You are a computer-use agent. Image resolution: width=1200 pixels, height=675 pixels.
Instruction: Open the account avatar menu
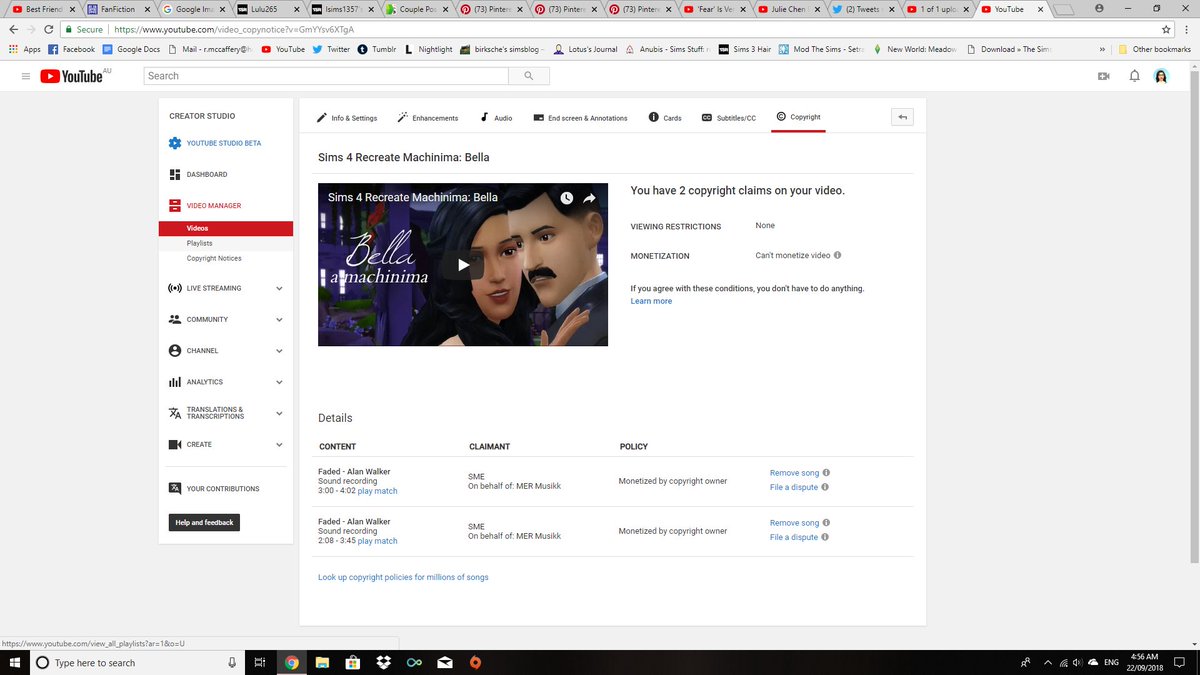point(1161,76)
